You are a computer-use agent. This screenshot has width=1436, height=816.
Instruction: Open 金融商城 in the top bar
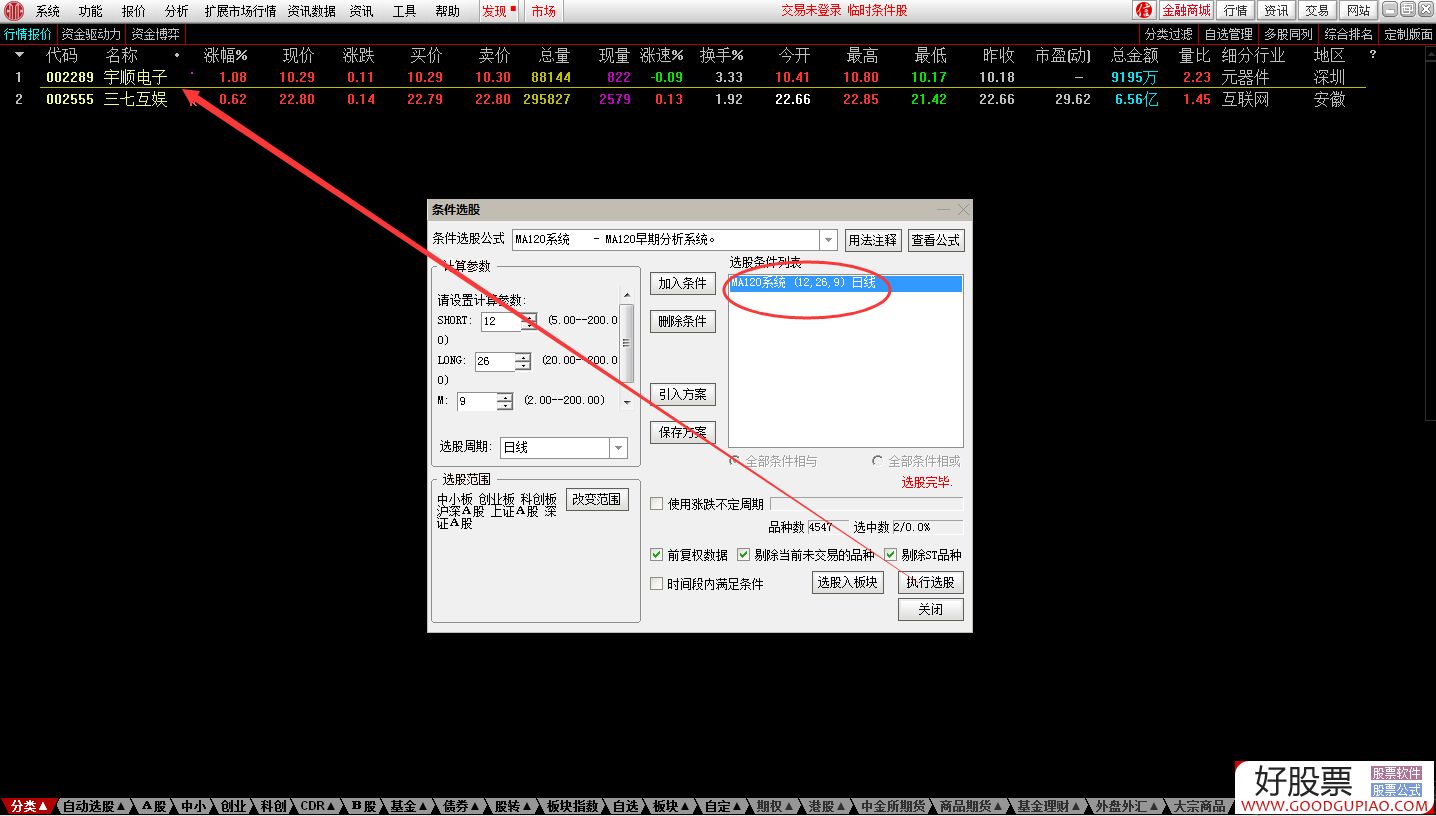coord(1185,11)
